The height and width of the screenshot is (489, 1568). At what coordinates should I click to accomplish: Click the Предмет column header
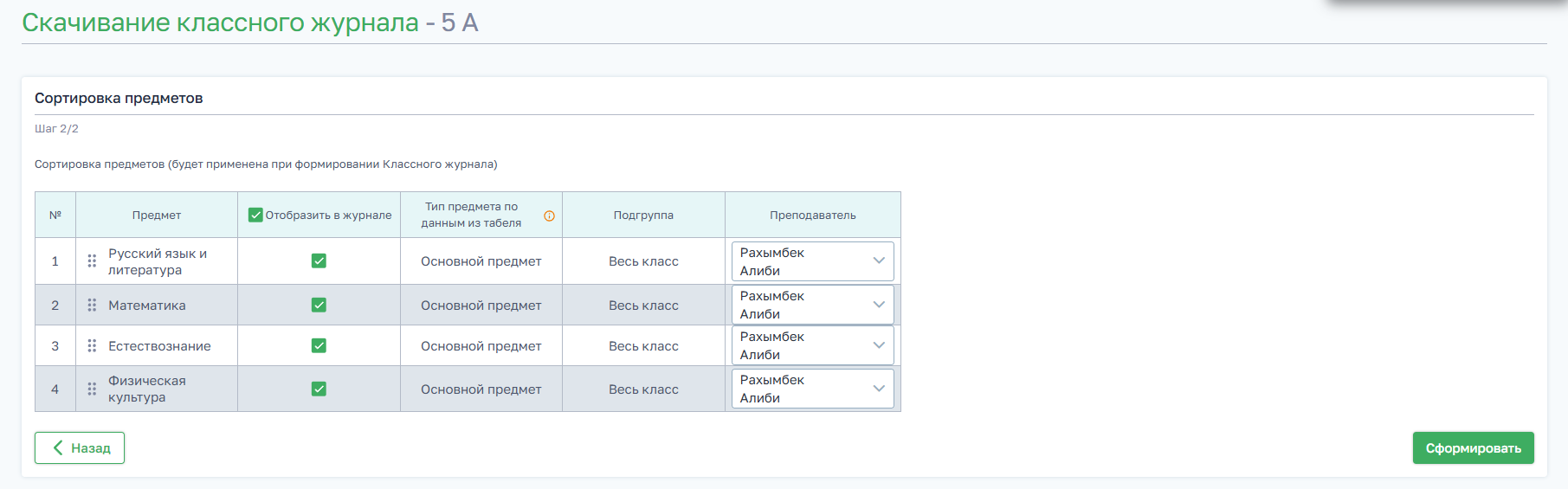[157, 216]
